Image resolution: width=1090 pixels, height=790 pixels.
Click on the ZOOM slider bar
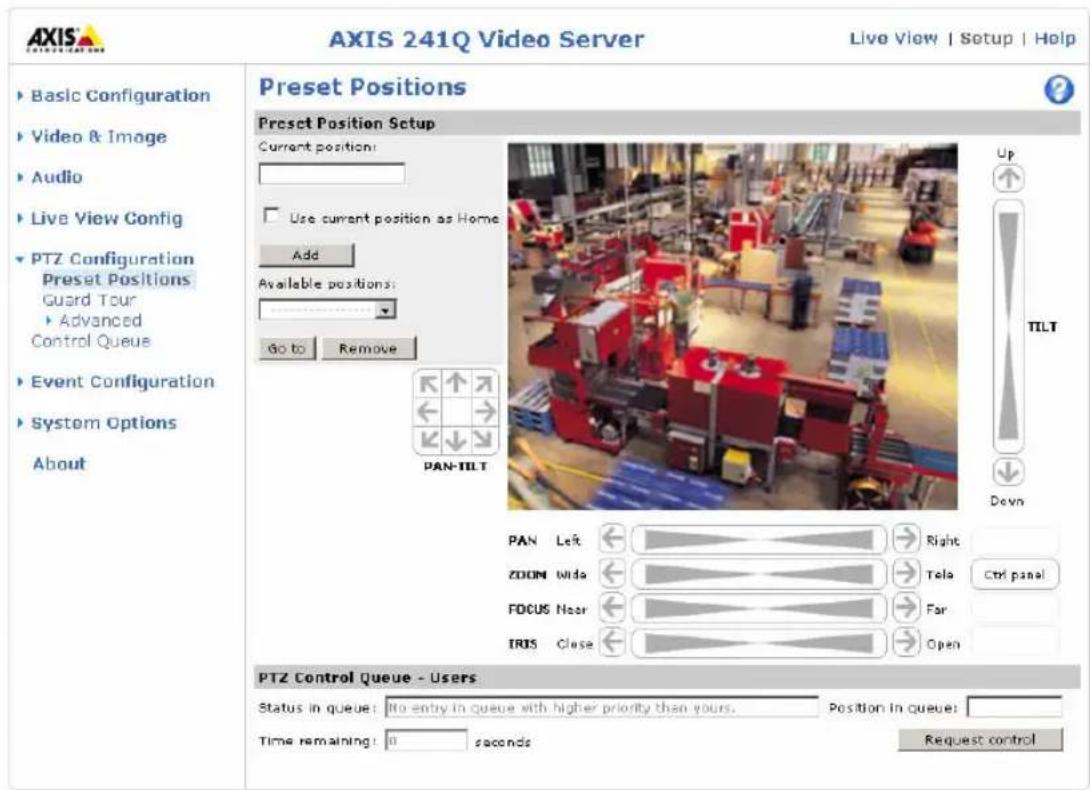(758, 574)
